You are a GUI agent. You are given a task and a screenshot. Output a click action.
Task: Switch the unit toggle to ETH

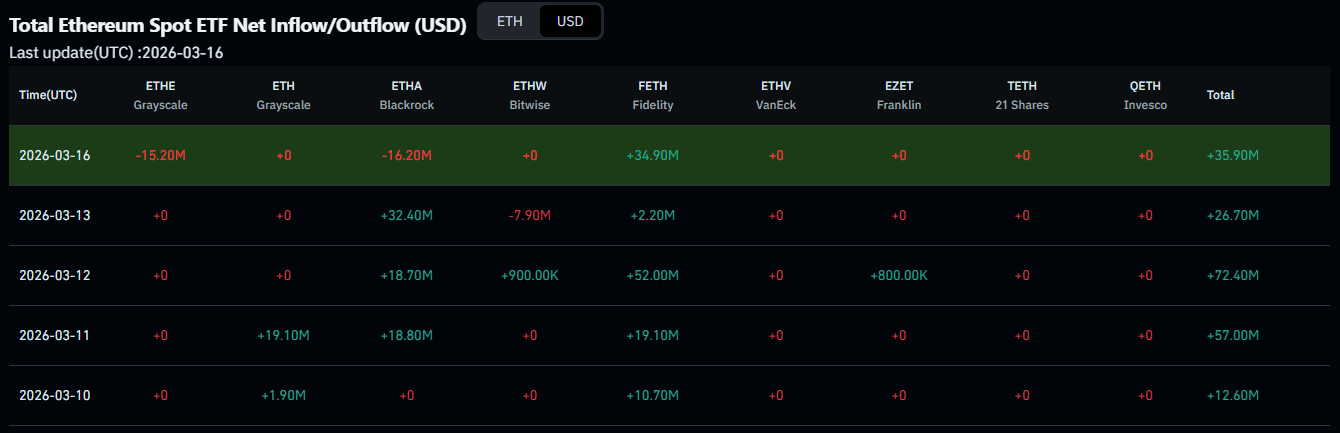[509, 21]
